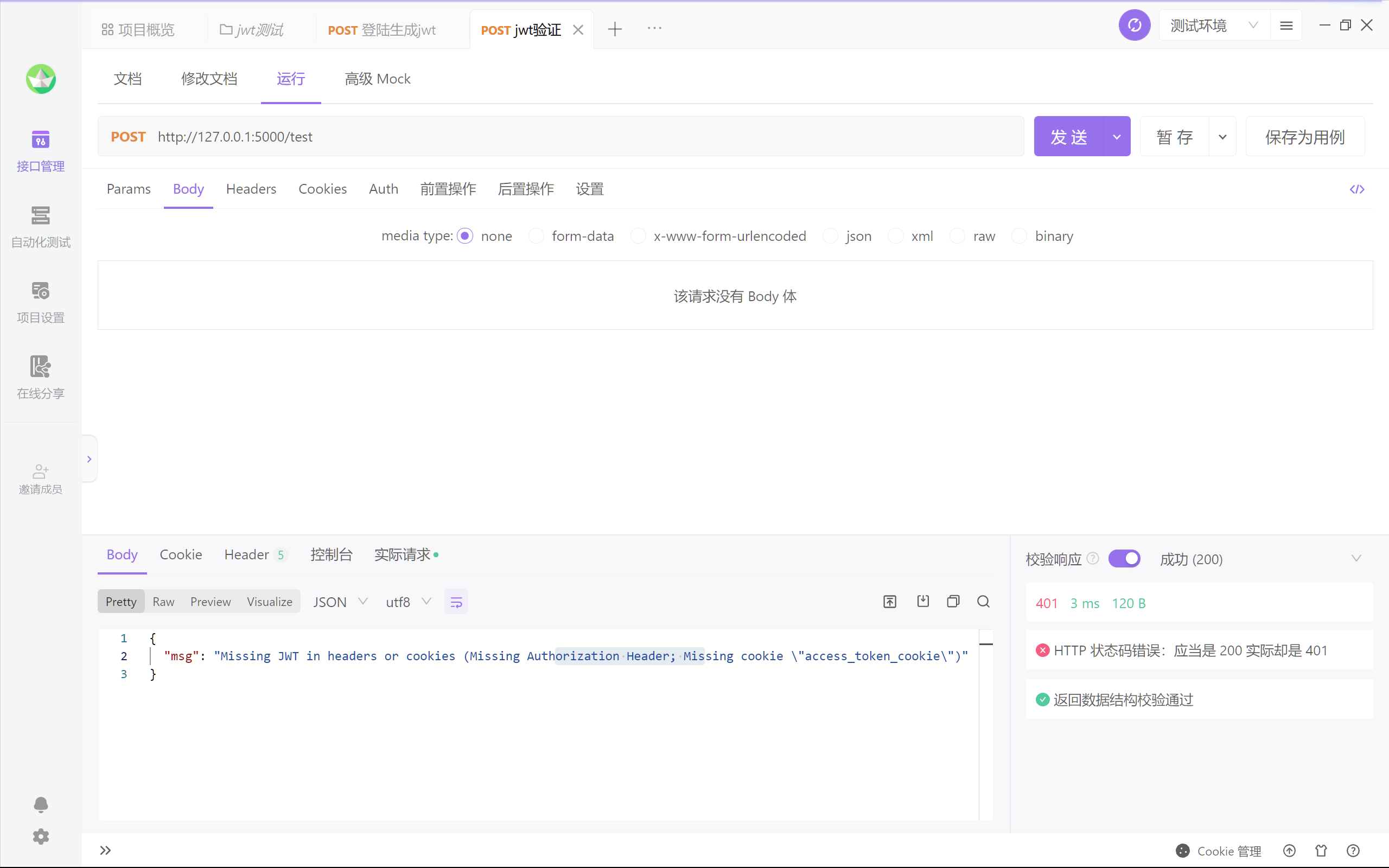Click the 在线分享 sidebar icon
This screenshot has width=1389, height=868.
click(x=40, y=367)
